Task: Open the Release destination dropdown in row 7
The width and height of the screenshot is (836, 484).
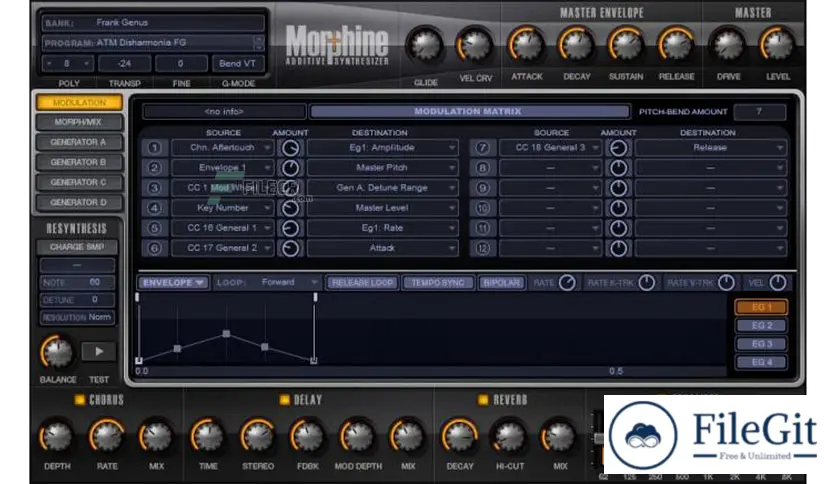Action: coord(711,148)
